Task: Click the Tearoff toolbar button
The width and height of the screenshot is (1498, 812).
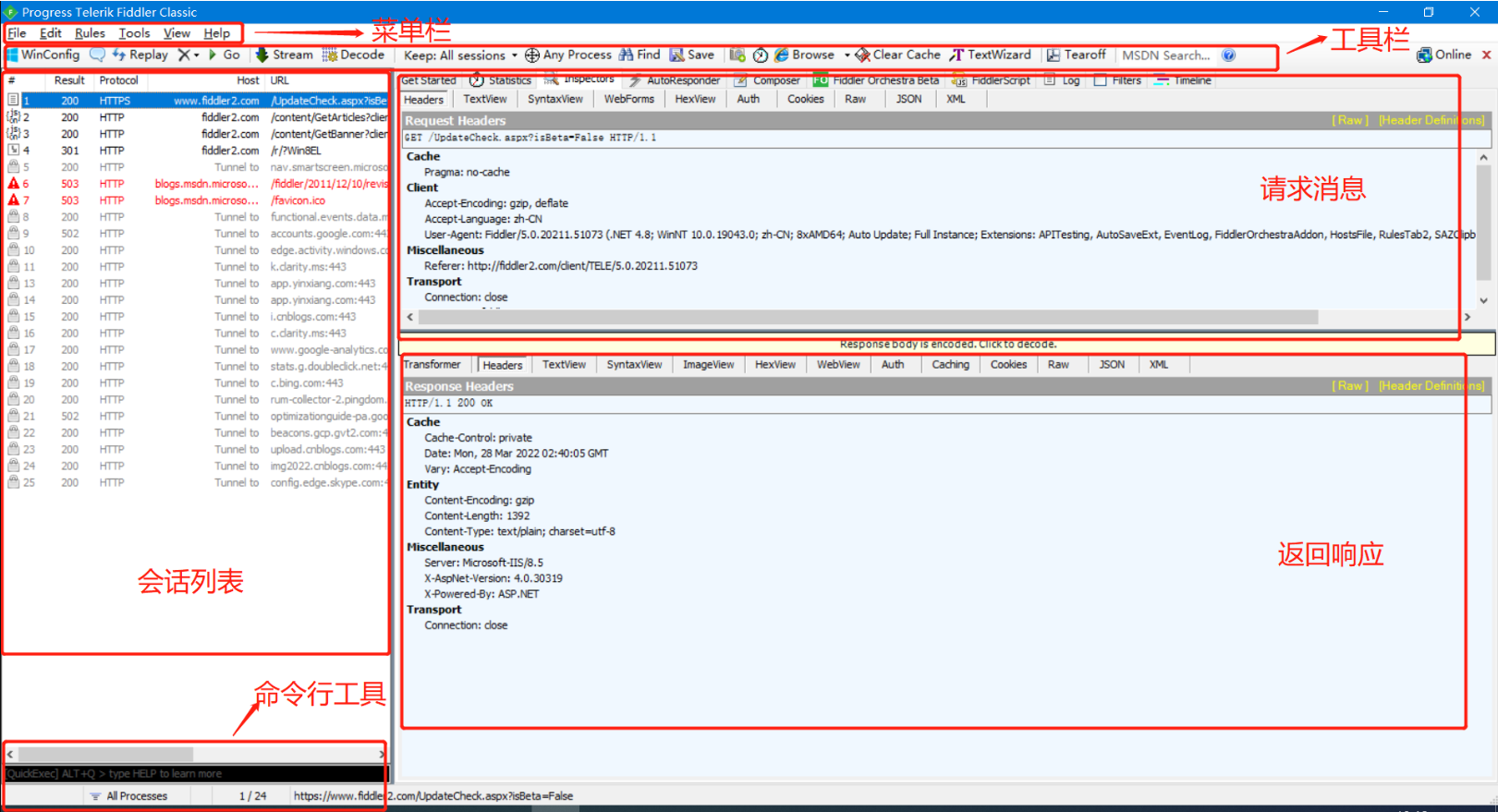Action: click(x=1076, y=55)
